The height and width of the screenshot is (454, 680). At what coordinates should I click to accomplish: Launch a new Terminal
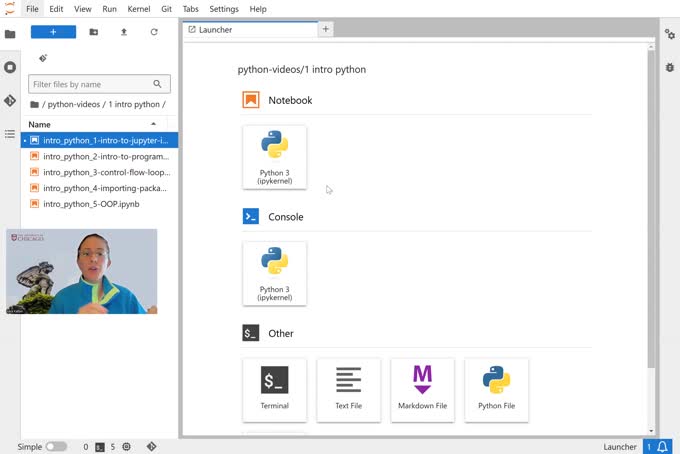(x=274, y=389)
